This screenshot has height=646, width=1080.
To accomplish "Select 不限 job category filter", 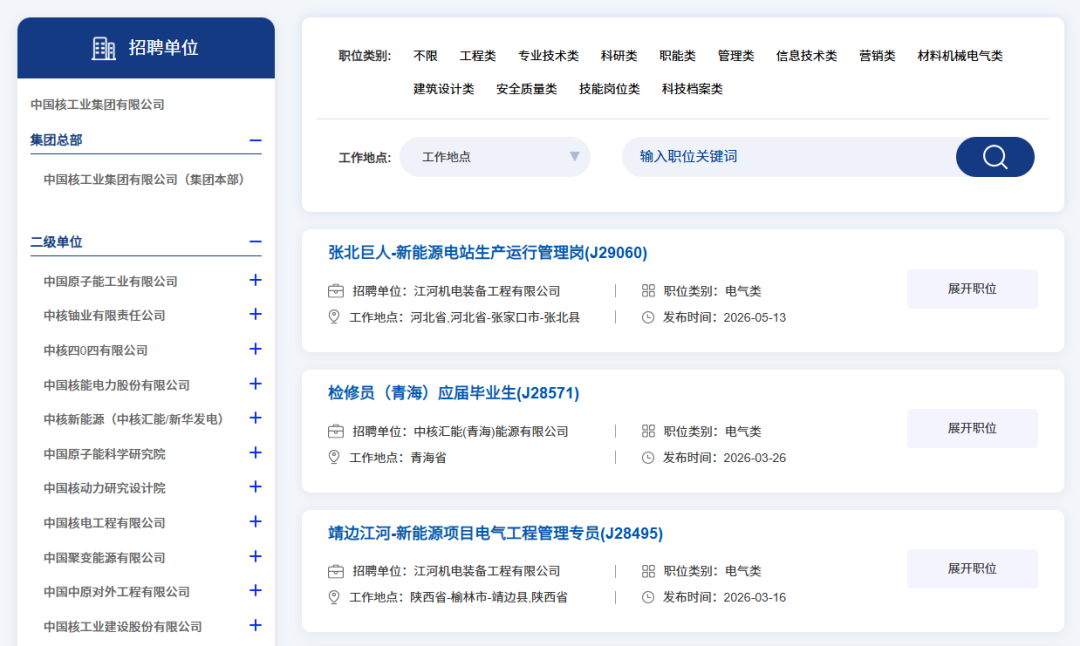I will [425, 56].
